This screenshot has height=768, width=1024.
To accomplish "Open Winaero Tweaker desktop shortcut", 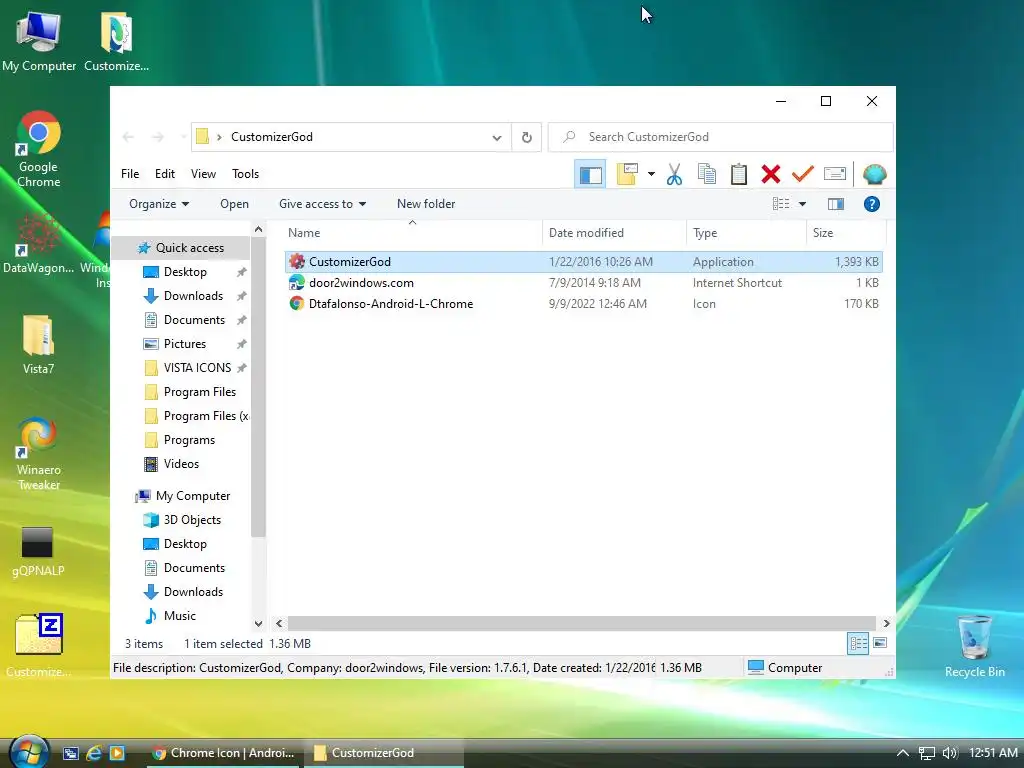I will pyautogui.click(x=39, y=453).
